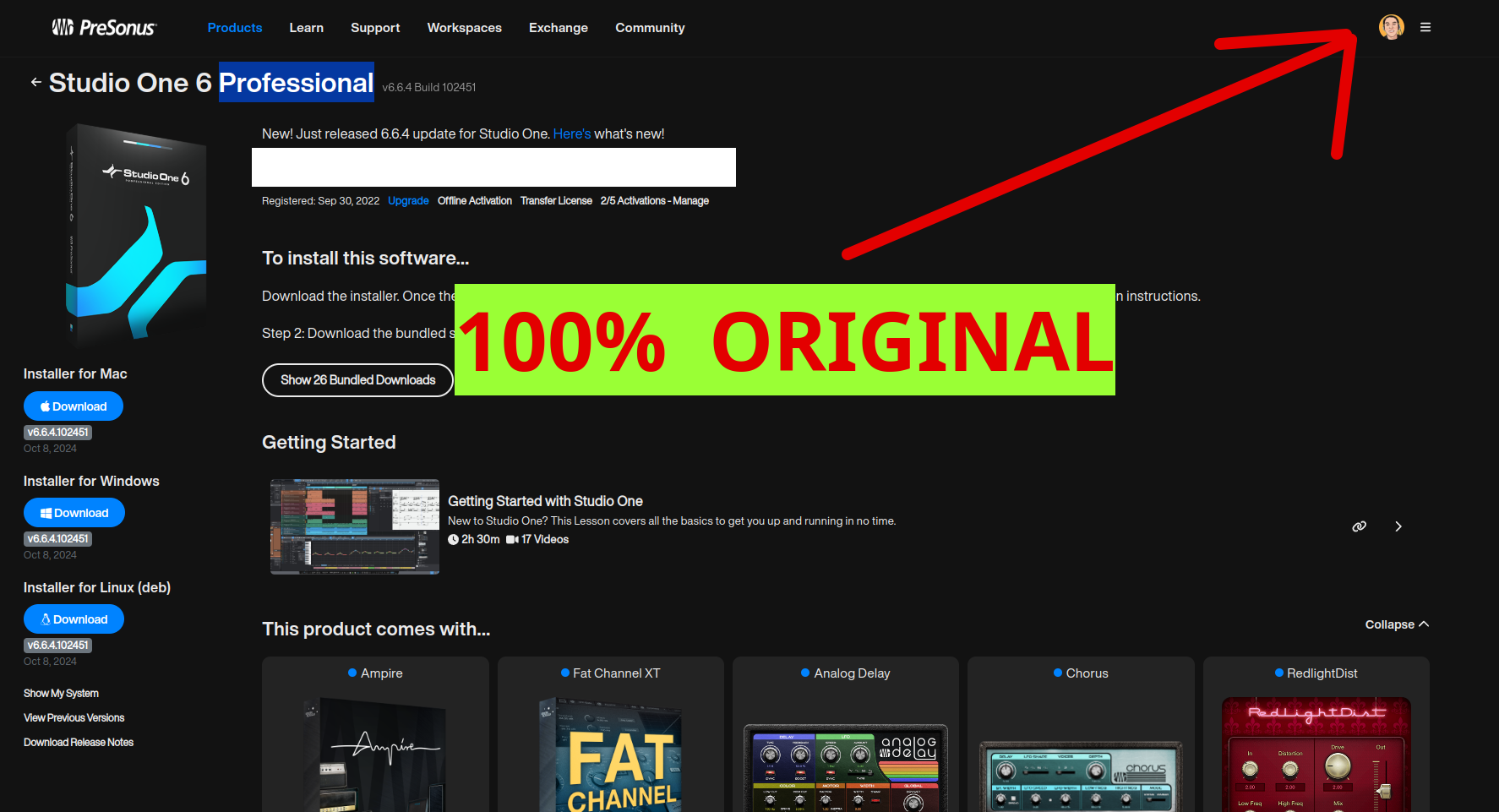Download the Mac installer

(74, 406)
